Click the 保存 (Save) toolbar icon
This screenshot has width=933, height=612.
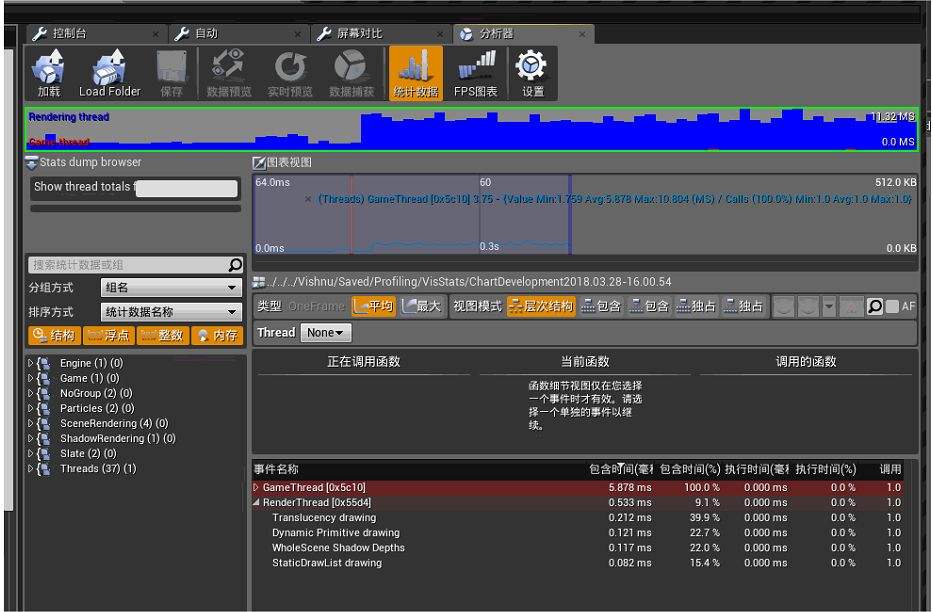pos(171,74)
